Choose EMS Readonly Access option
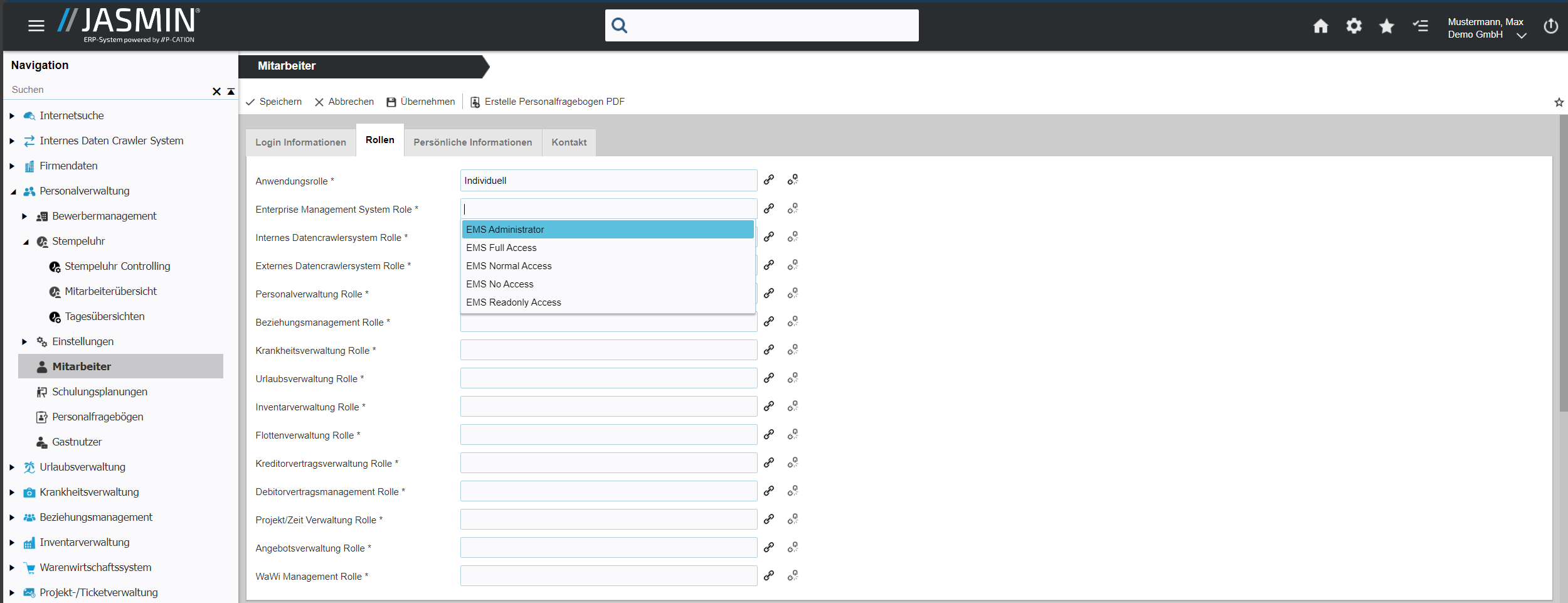This screenshot has width=1568, height=603. [513, 302]
